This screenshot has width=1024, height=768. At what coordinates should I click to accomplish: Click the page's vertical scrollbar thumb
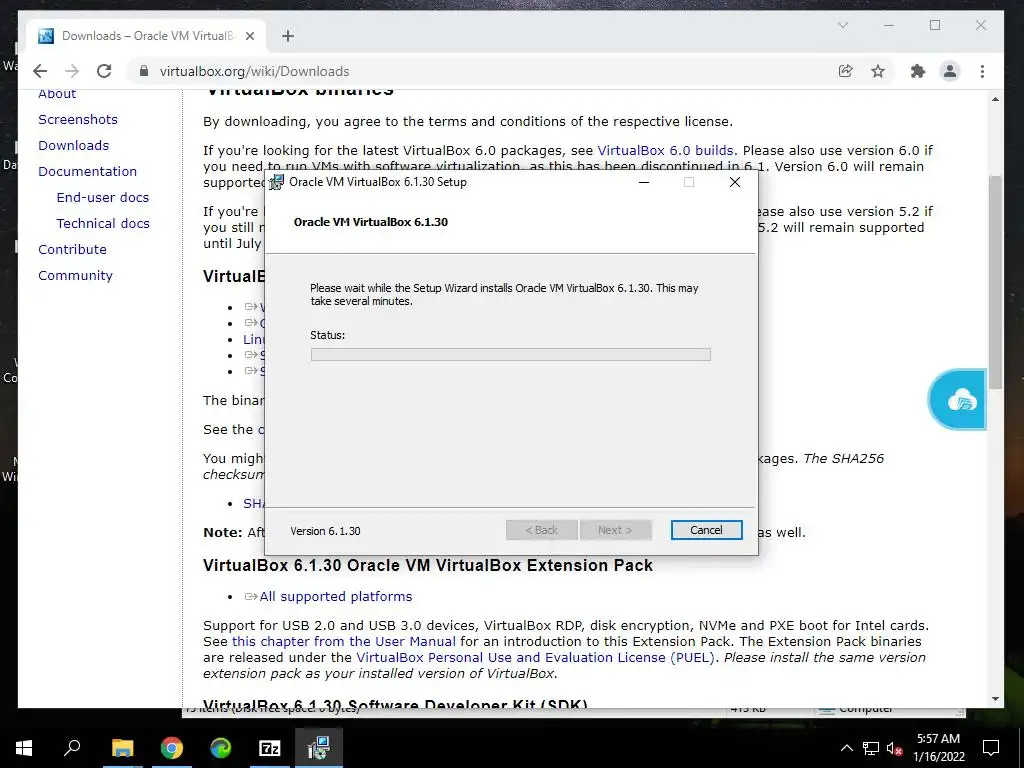click(995, 282)
